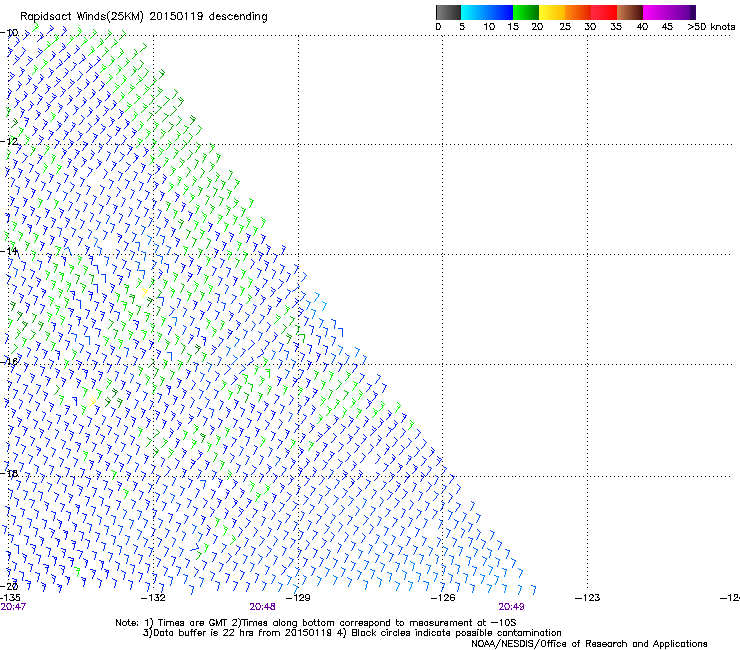740x650 pixels.
Task: Select the orange 25-30 knots legend segment
Action: pos(578,12)
